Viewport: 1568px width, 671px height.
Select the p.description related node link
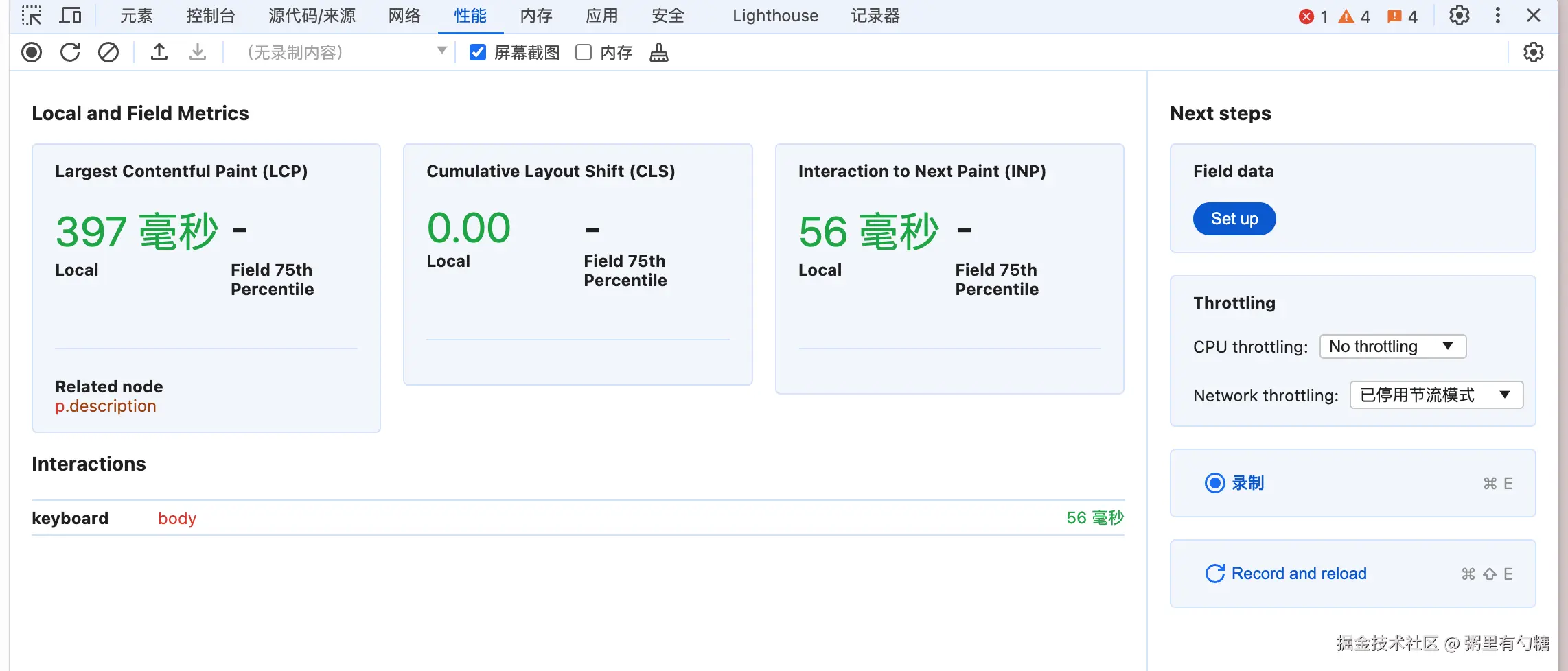pos(106,406)
